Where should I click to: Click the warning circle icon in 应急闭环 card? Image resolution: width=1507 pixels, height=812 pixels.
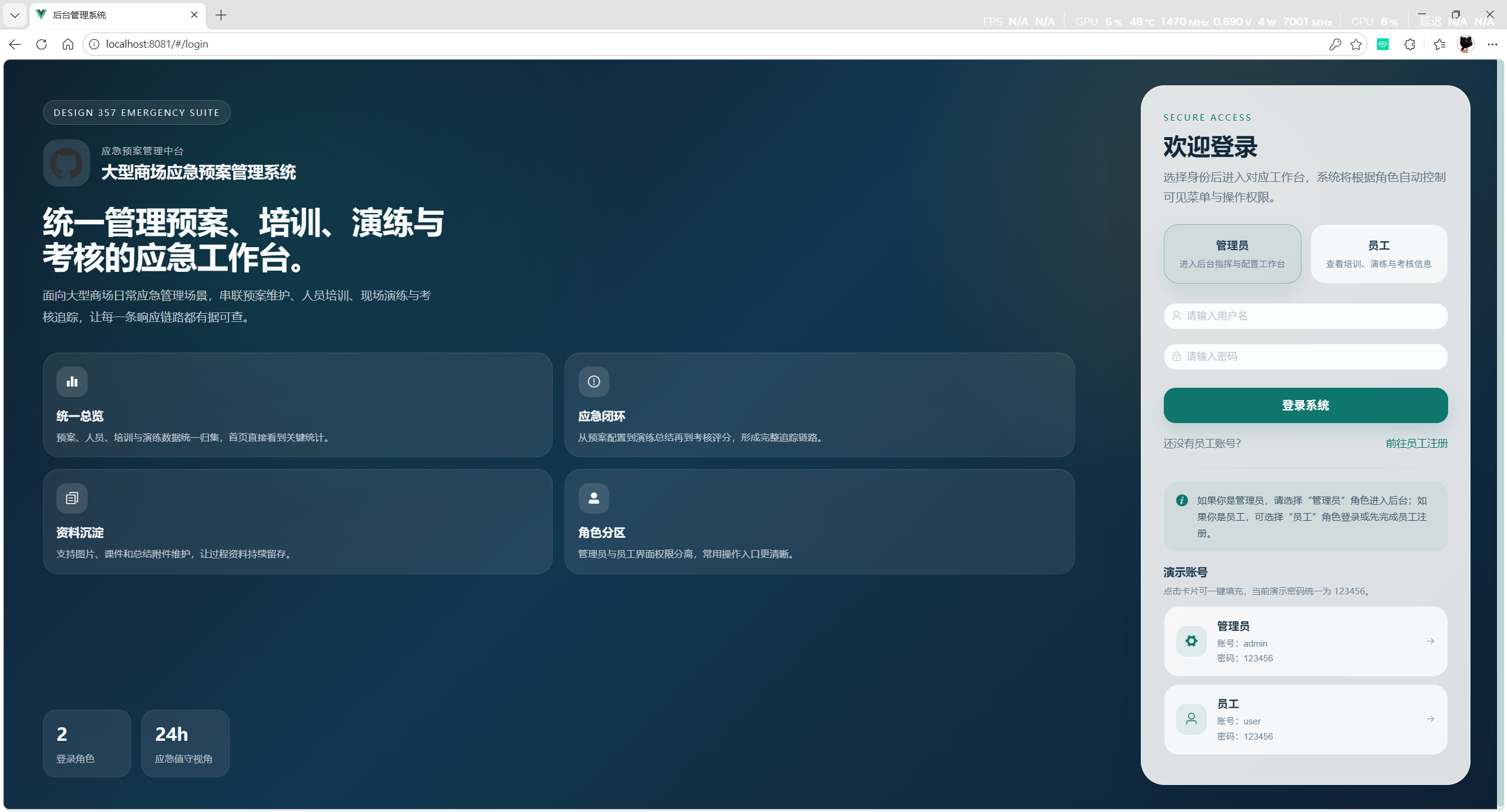coord(593,382)
